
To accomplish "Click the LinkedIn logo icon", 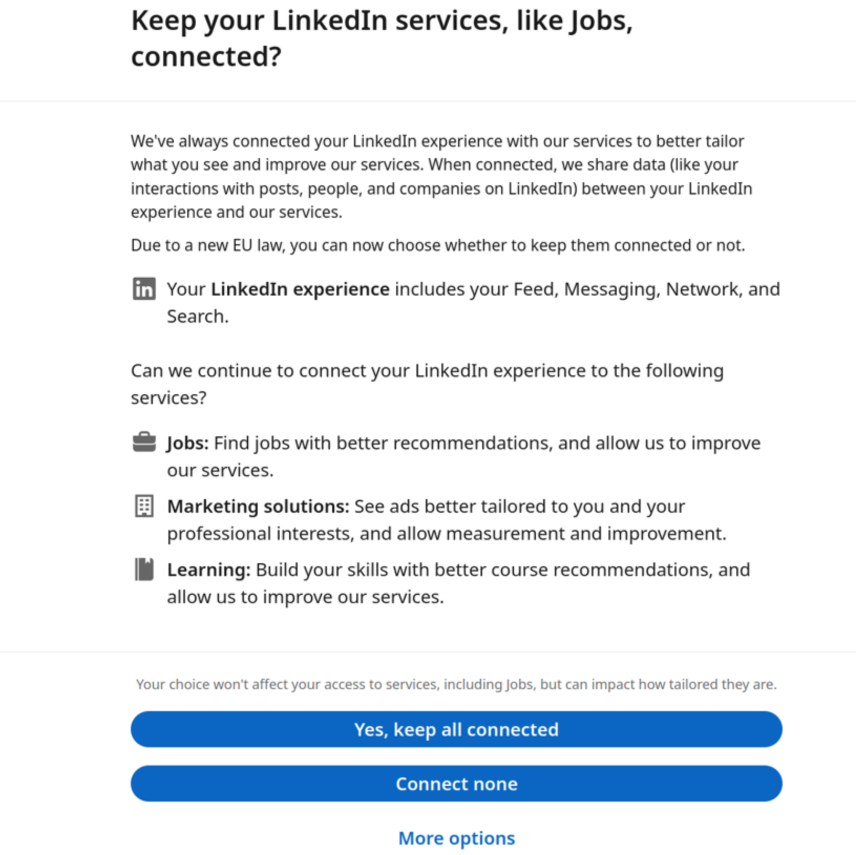I will point(144,290).
